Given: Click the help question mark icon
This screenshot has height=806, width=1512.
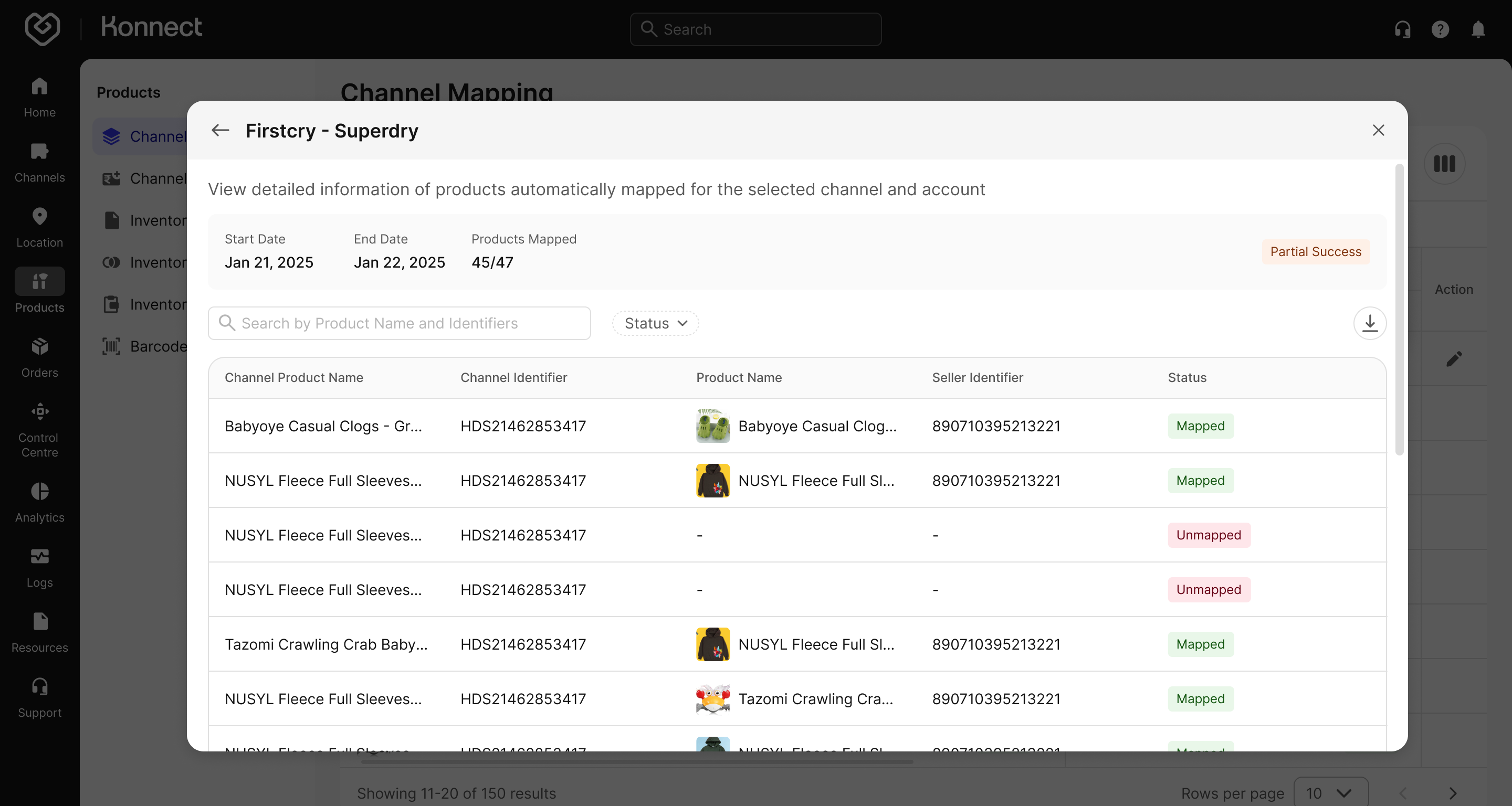Looking at the screenshot, I should 1440,29.
